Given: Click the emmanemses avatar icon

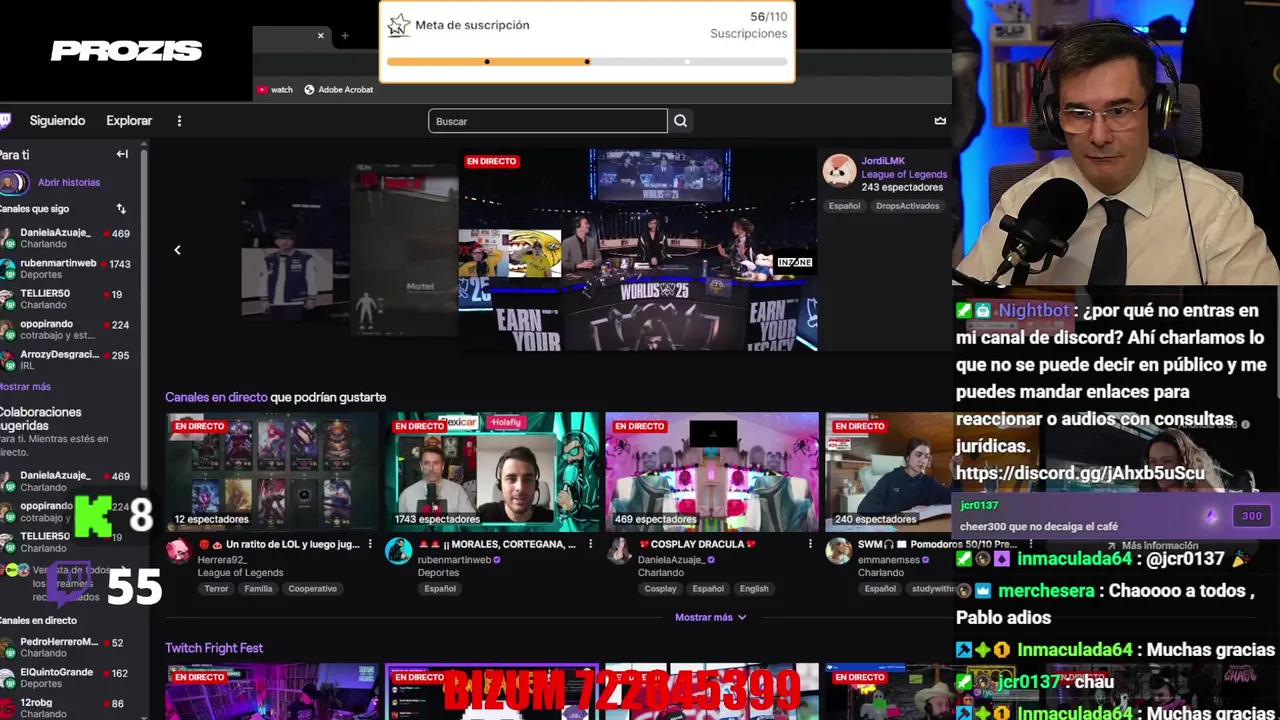Looking at the screenshot, I should pyautogui.click(x=839, y=551).
